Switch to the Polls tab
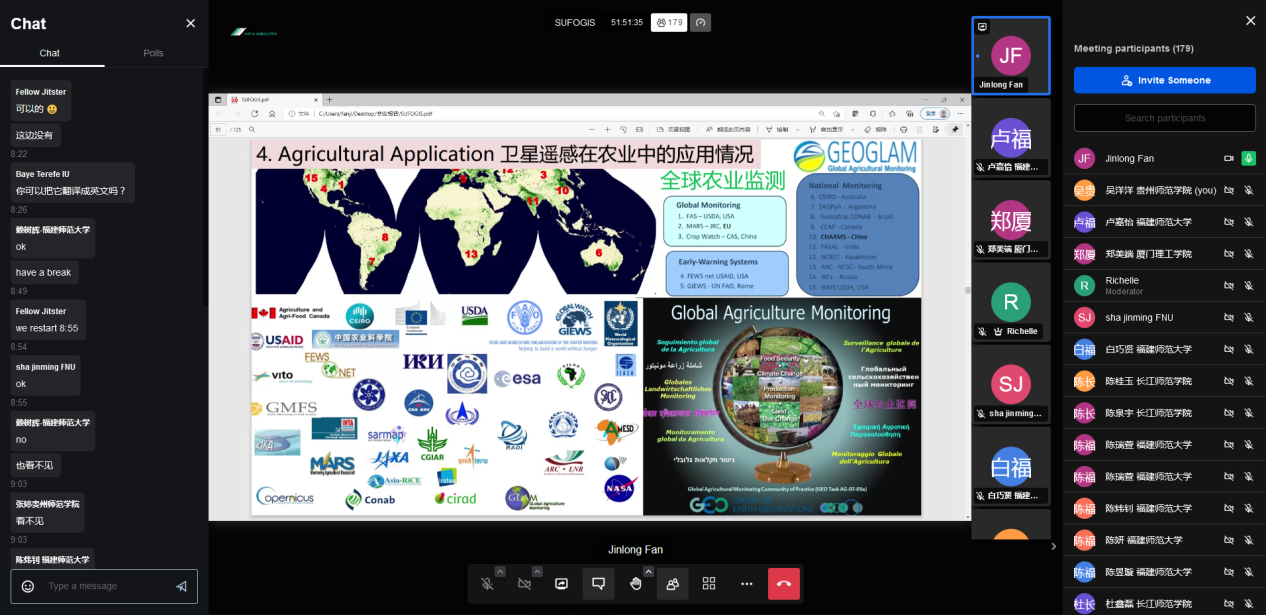This screenshot has width=1266, height=615. click(153, 53)
